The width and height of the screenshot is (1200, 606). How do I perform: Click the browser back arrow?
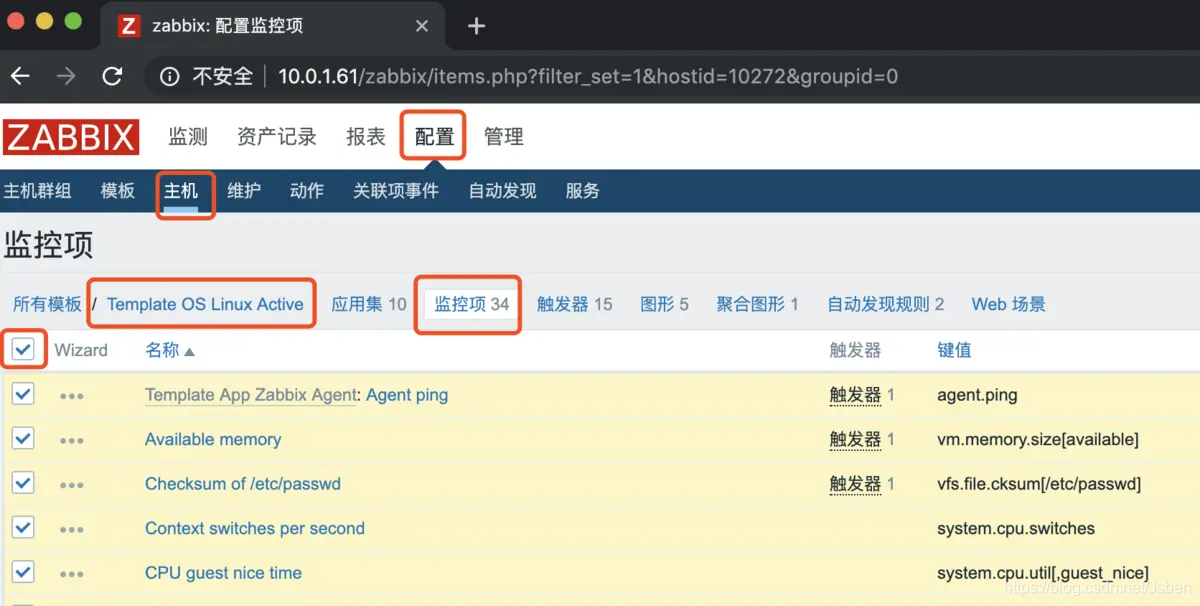coord(21,76)
